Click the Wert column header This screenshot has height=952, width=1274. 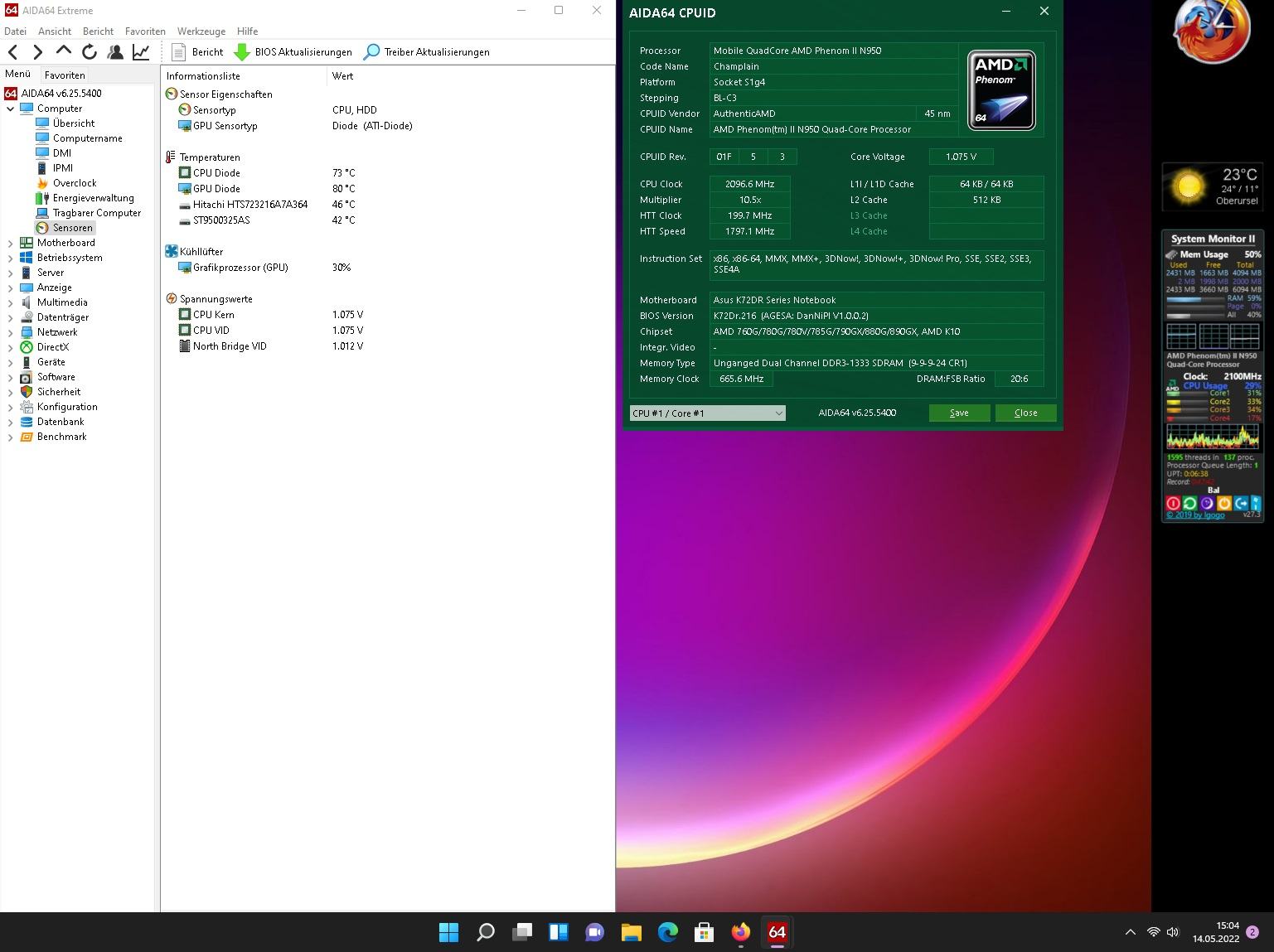tap(471, 75)
